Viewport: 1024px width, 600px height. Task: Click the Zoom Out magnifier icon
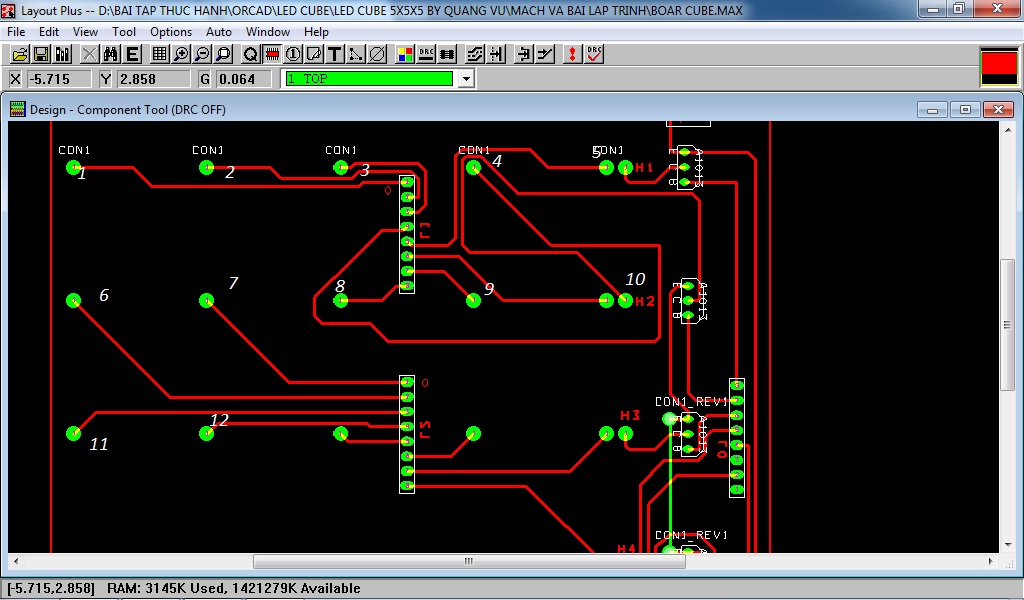[x=202, y=54]
